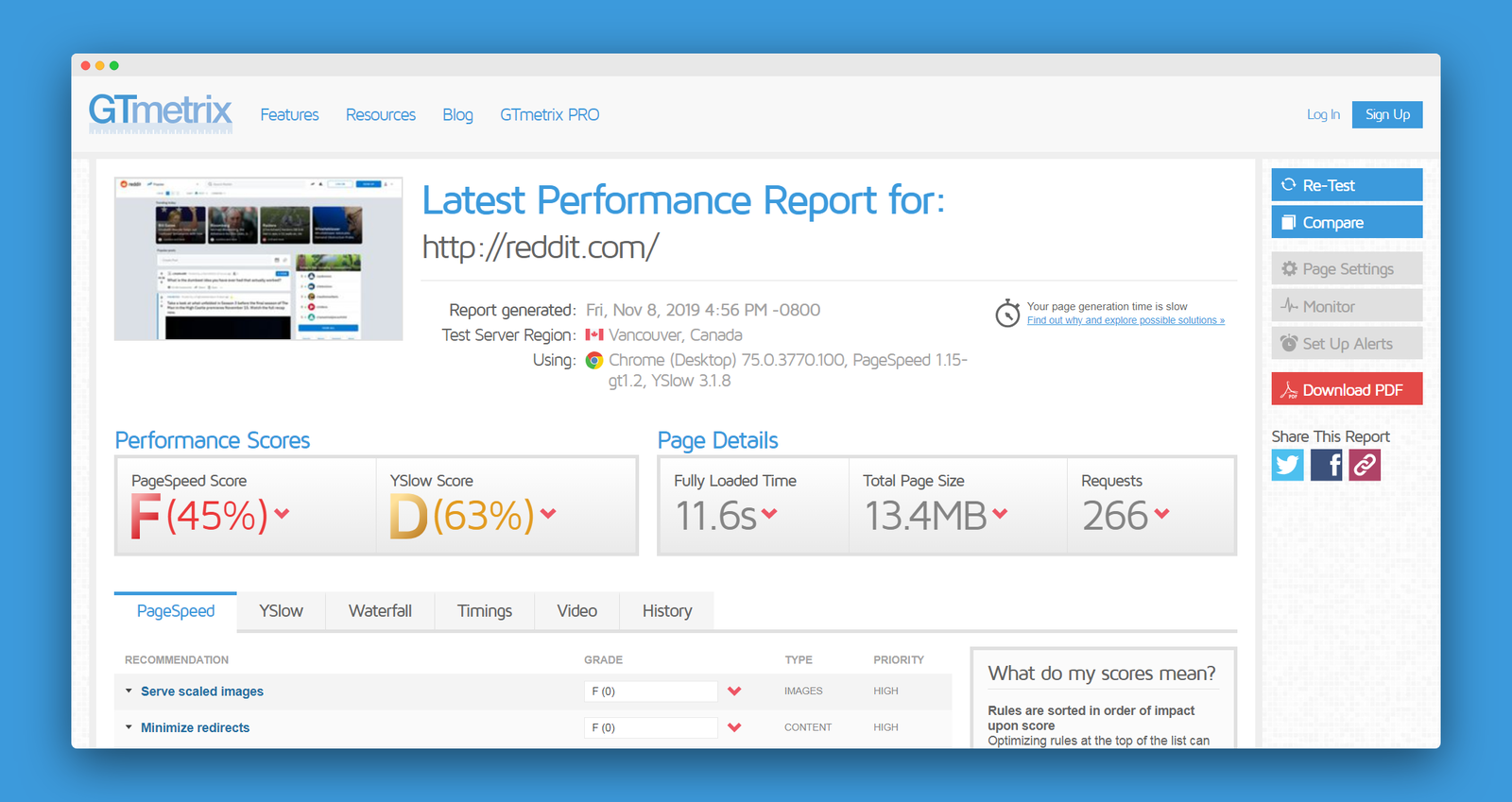
Task: Click the http://reddit.com/ URL heading
Action: (x=541, y=247)
